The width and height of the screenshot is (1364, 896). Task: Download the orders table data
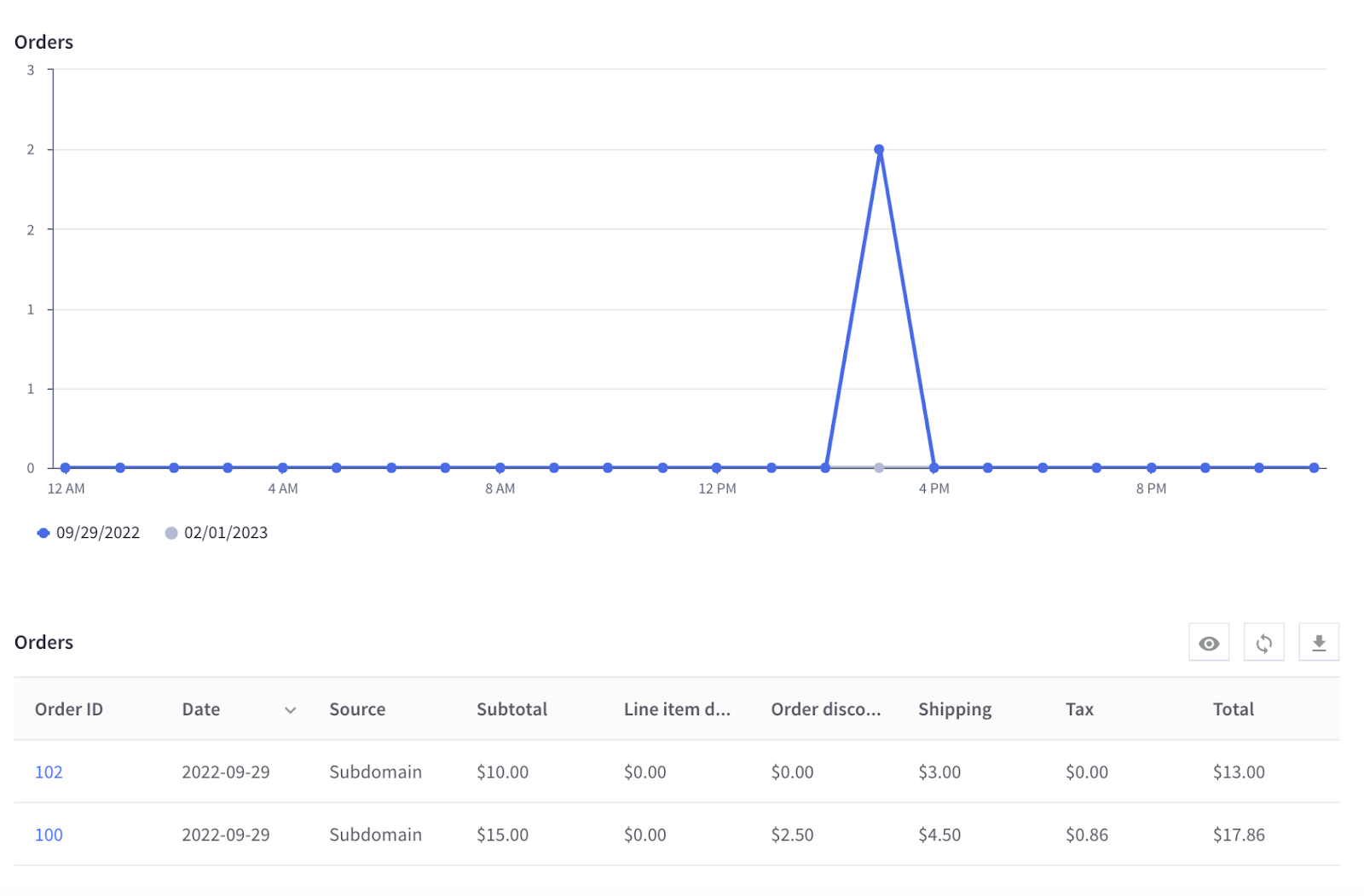click(x=1318, y=643)
